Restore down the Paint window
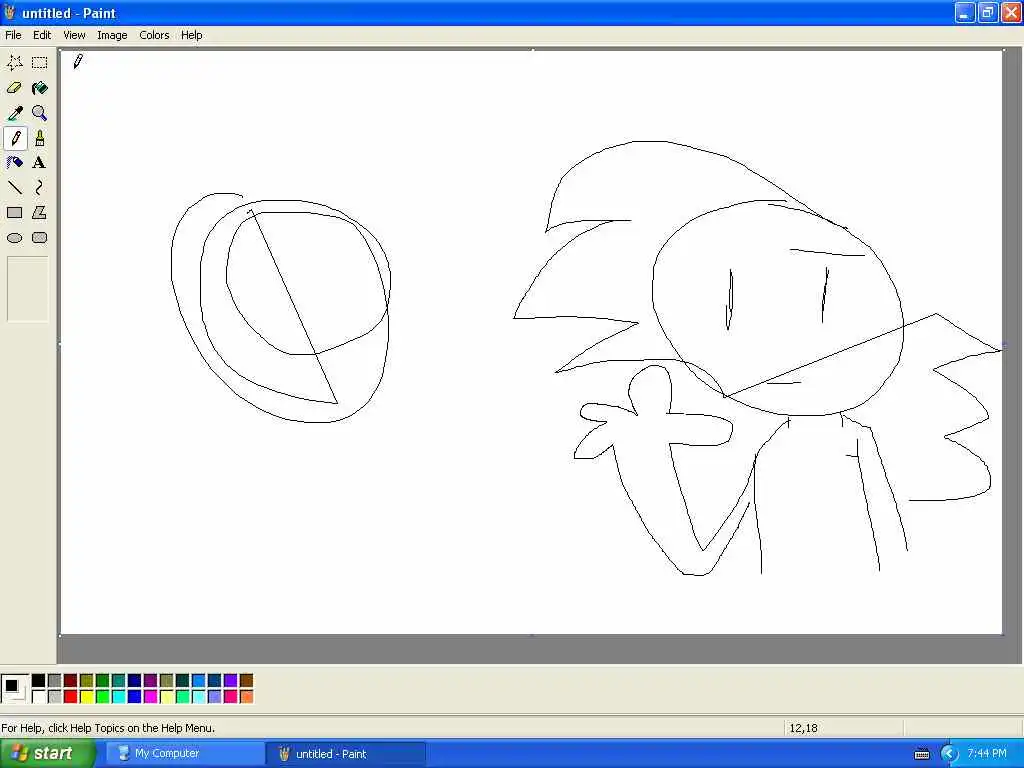The image size is (1024, 768). point(988,12)
